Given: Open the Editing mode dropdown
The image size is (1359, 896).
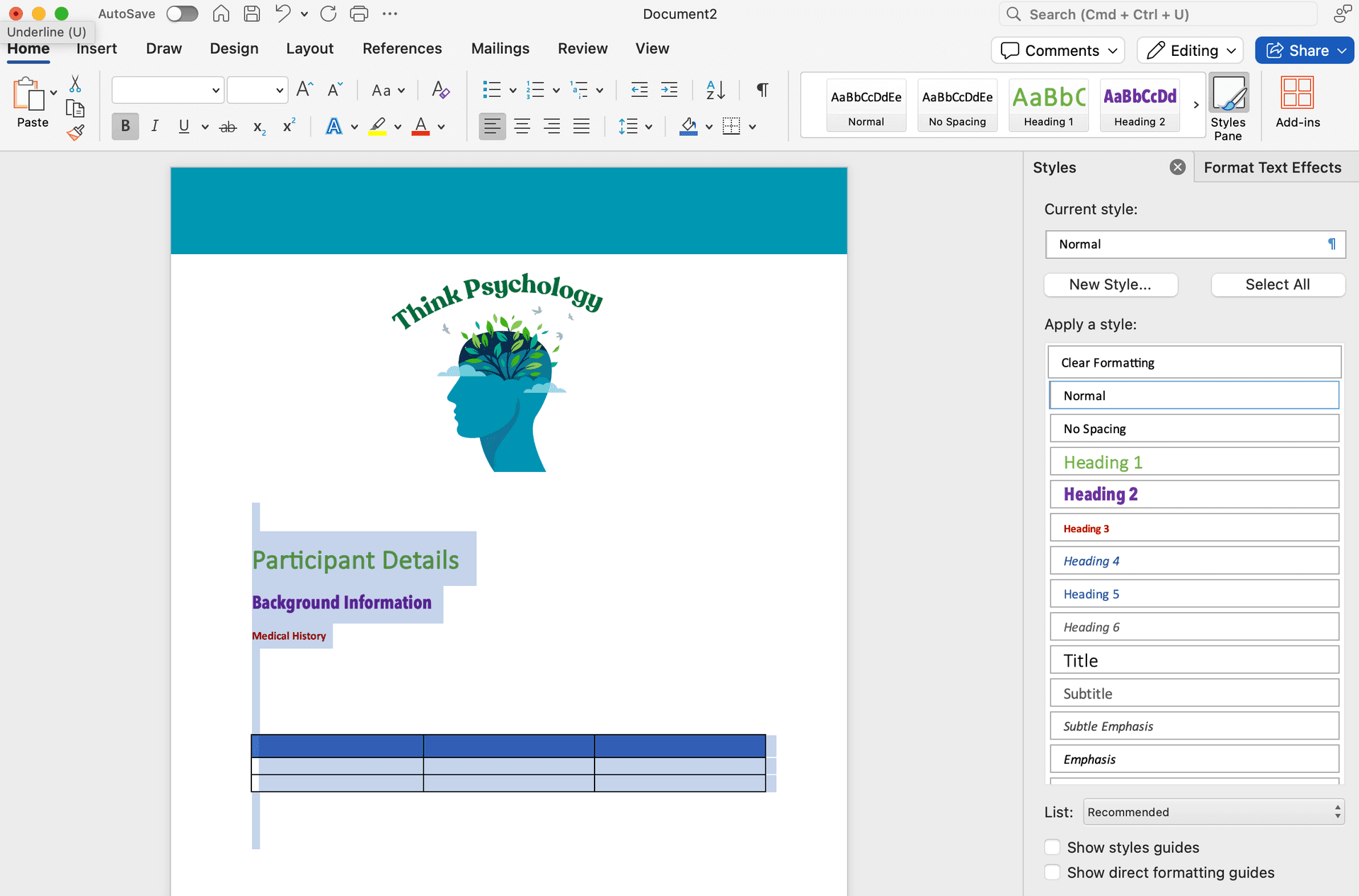Looking at the screenshot, I should 1191,50.
